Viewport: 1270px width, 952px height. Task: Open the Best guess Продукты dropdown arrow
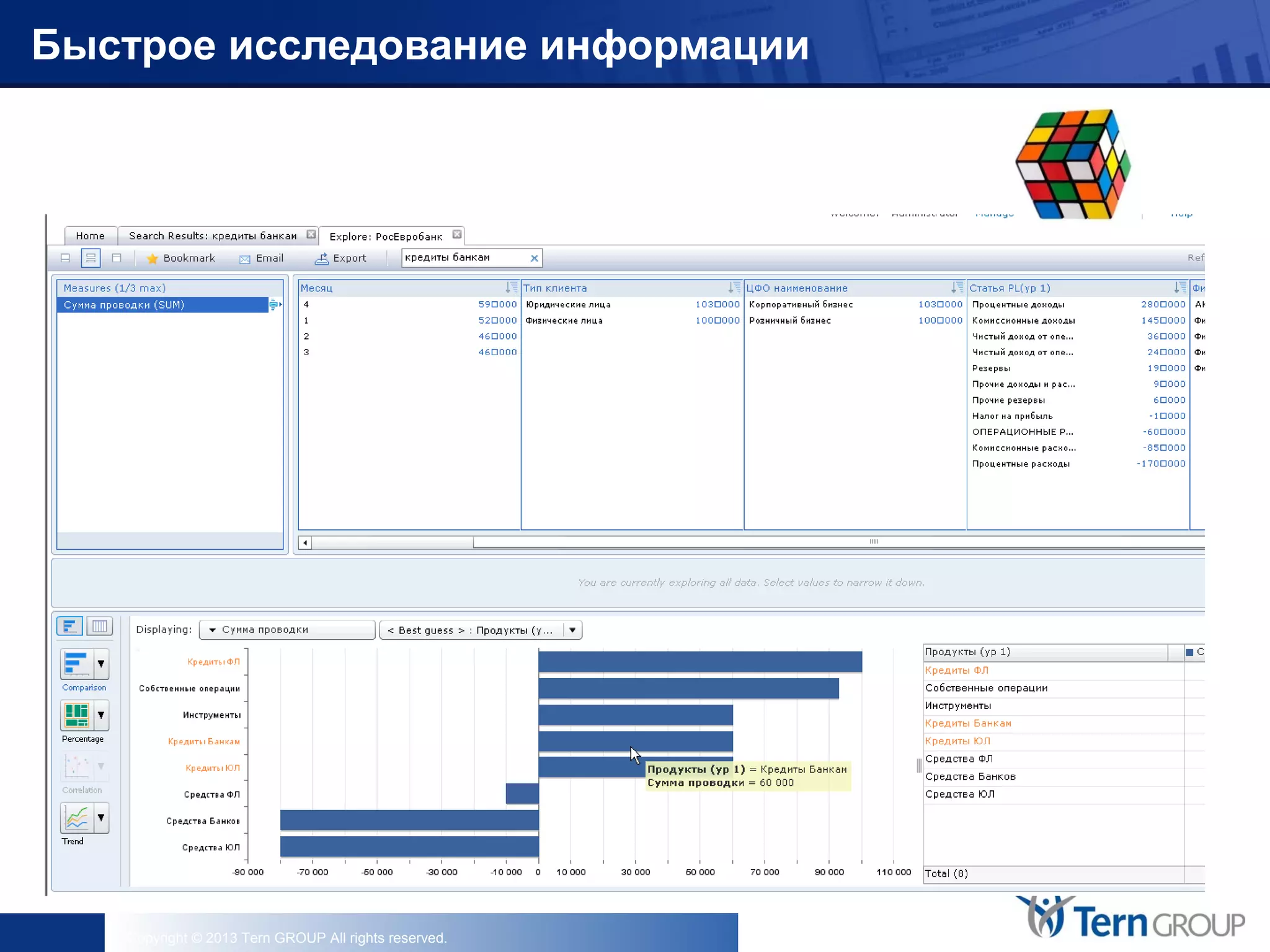572,630
